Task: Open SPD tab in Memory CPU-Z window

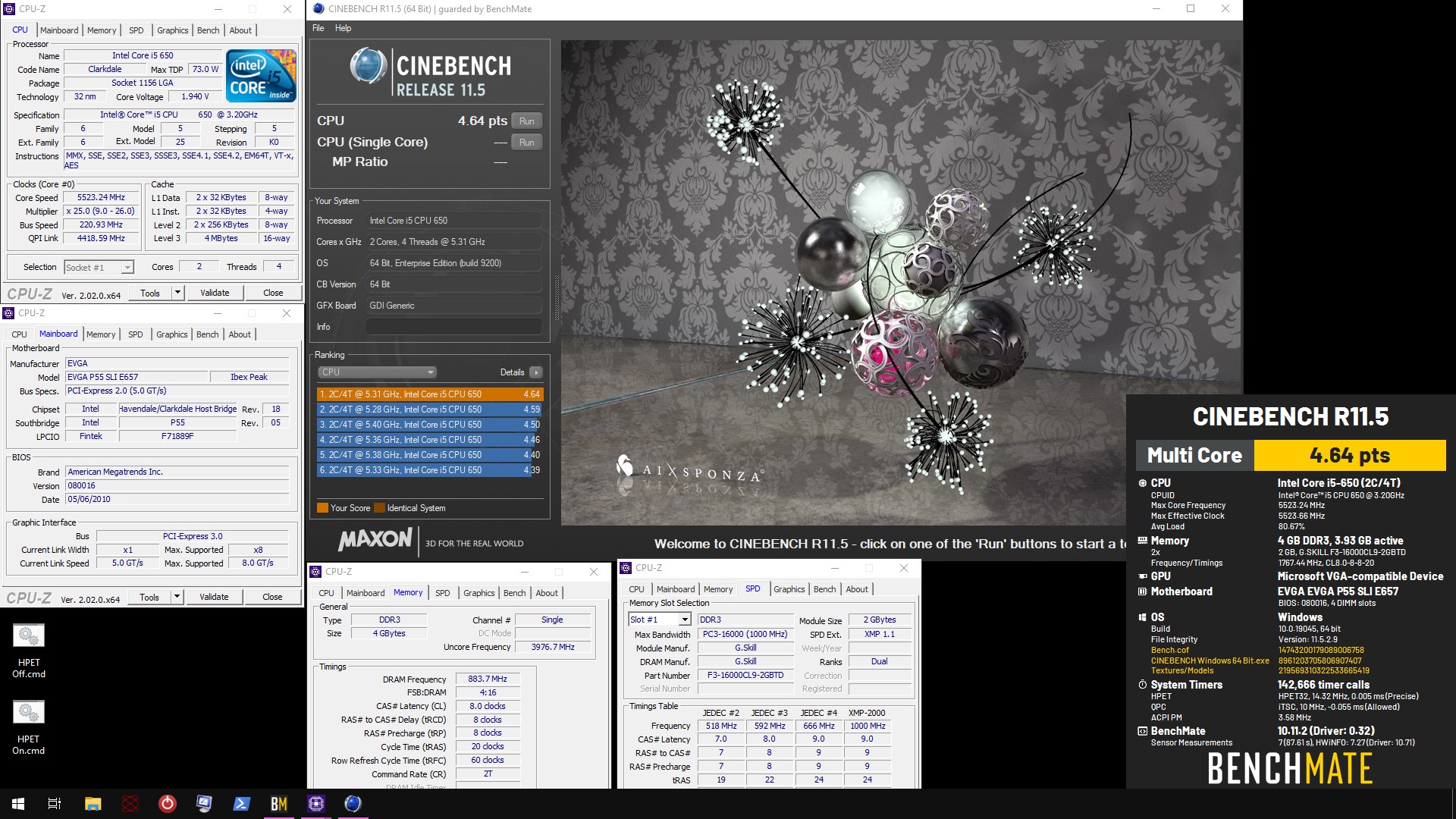Action: coord(443,593)
